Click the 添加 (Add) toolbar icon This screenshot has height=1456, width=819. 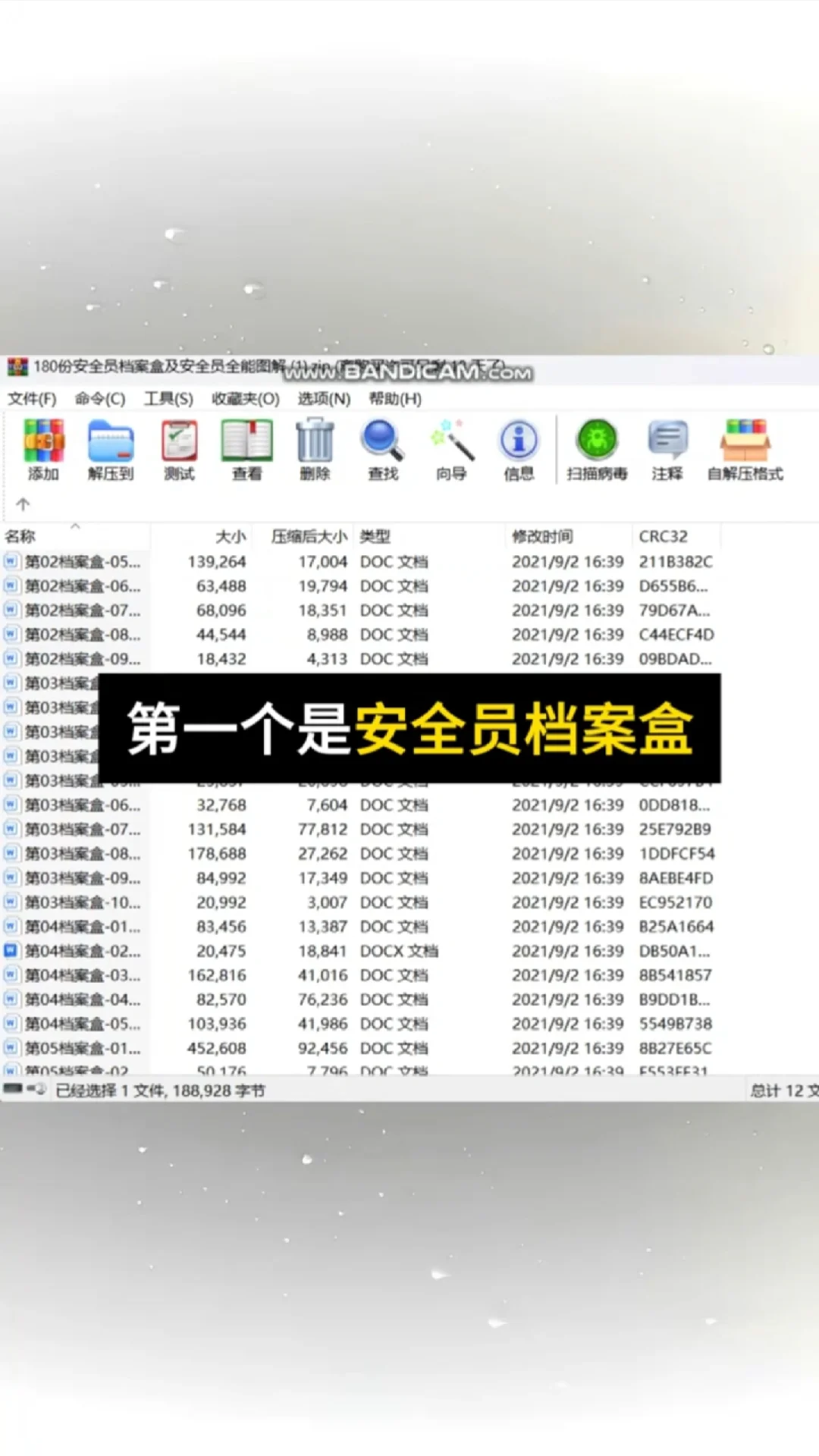pos(43,441)
